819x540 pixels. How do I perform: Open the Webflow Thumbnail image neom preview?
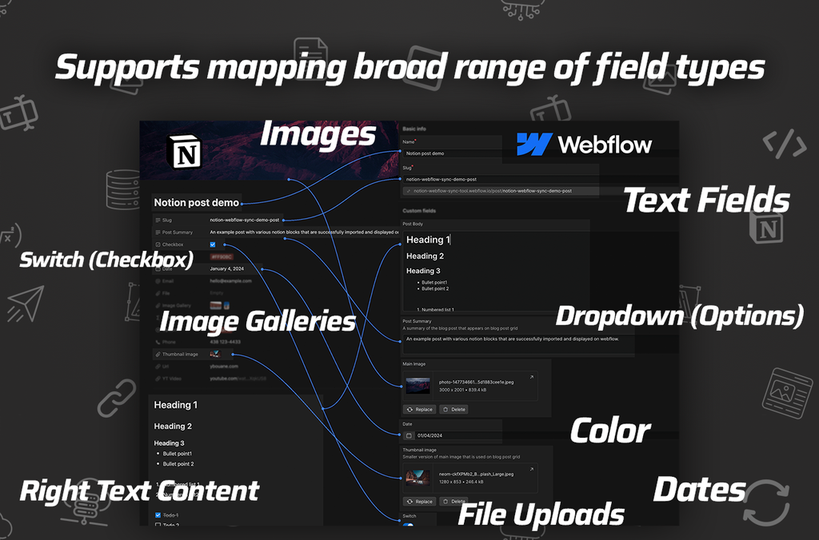coord(418,478)
